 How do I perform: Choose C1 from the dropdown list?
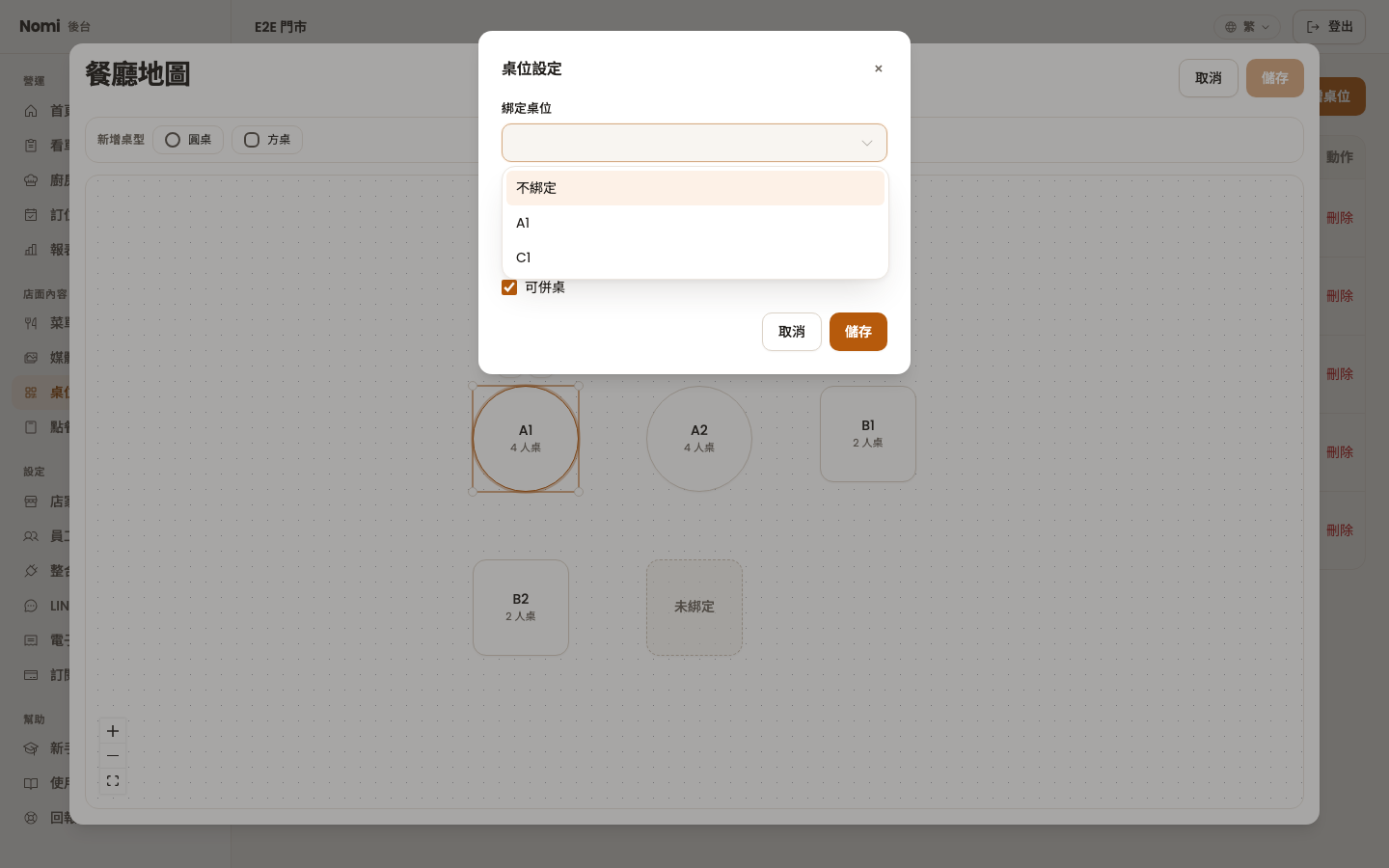pos(694,258)
